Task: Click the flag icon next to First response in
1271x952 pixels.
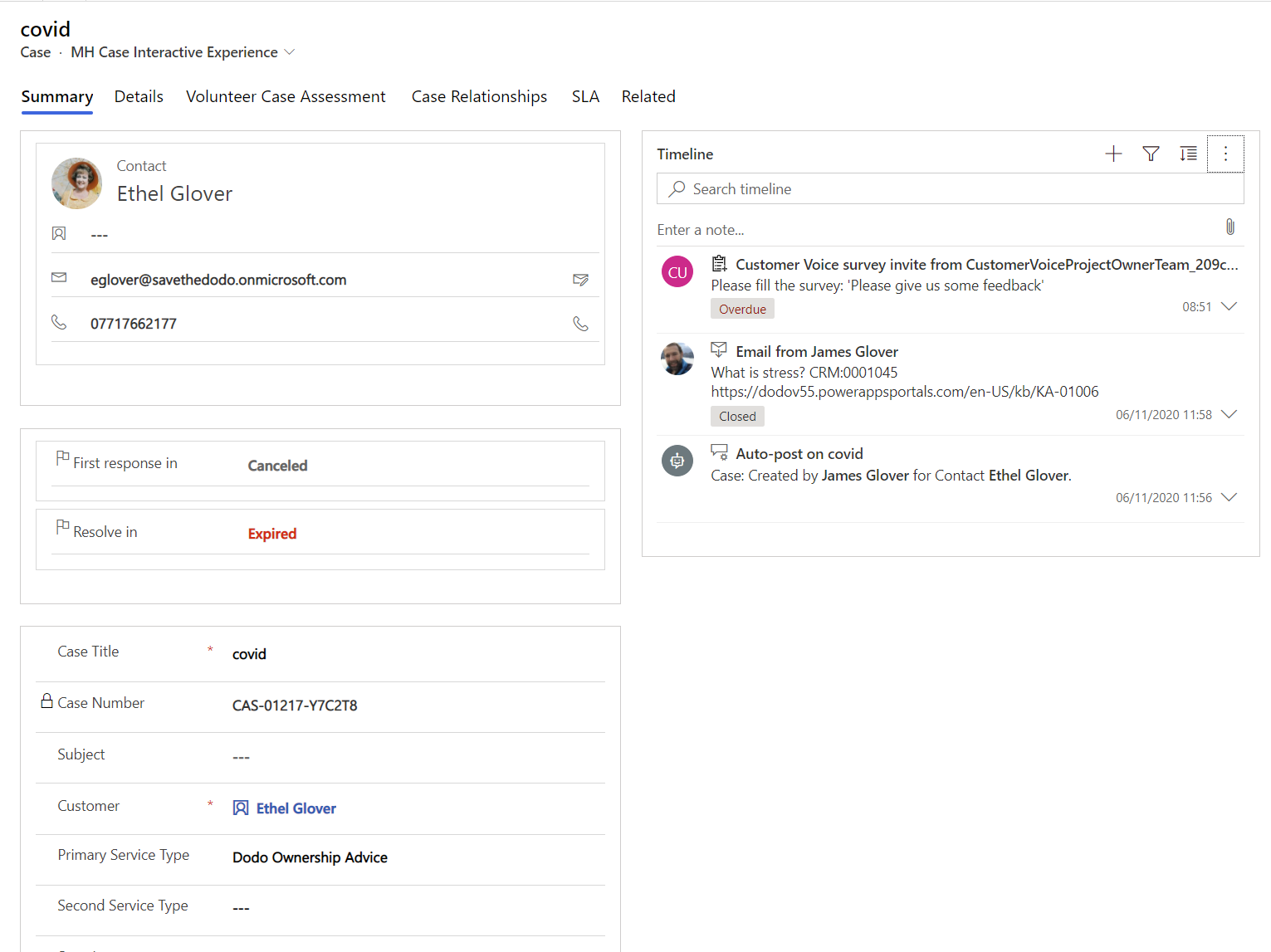Action: 62,458
